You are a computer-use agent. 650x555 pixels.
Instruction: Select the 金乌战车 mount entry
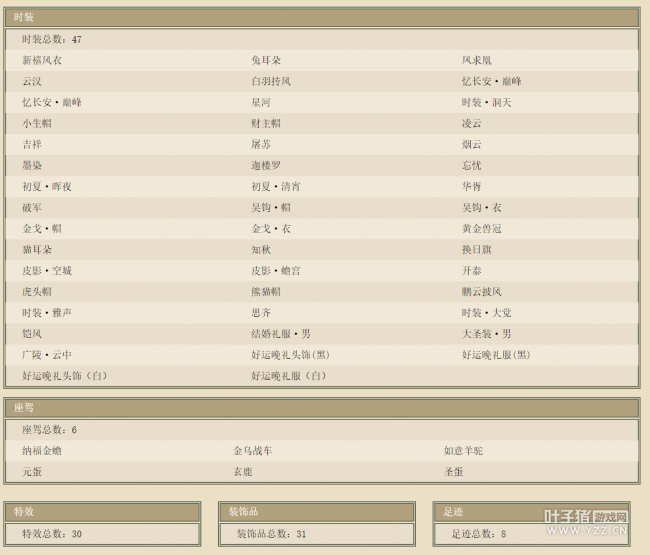[253, 451]
